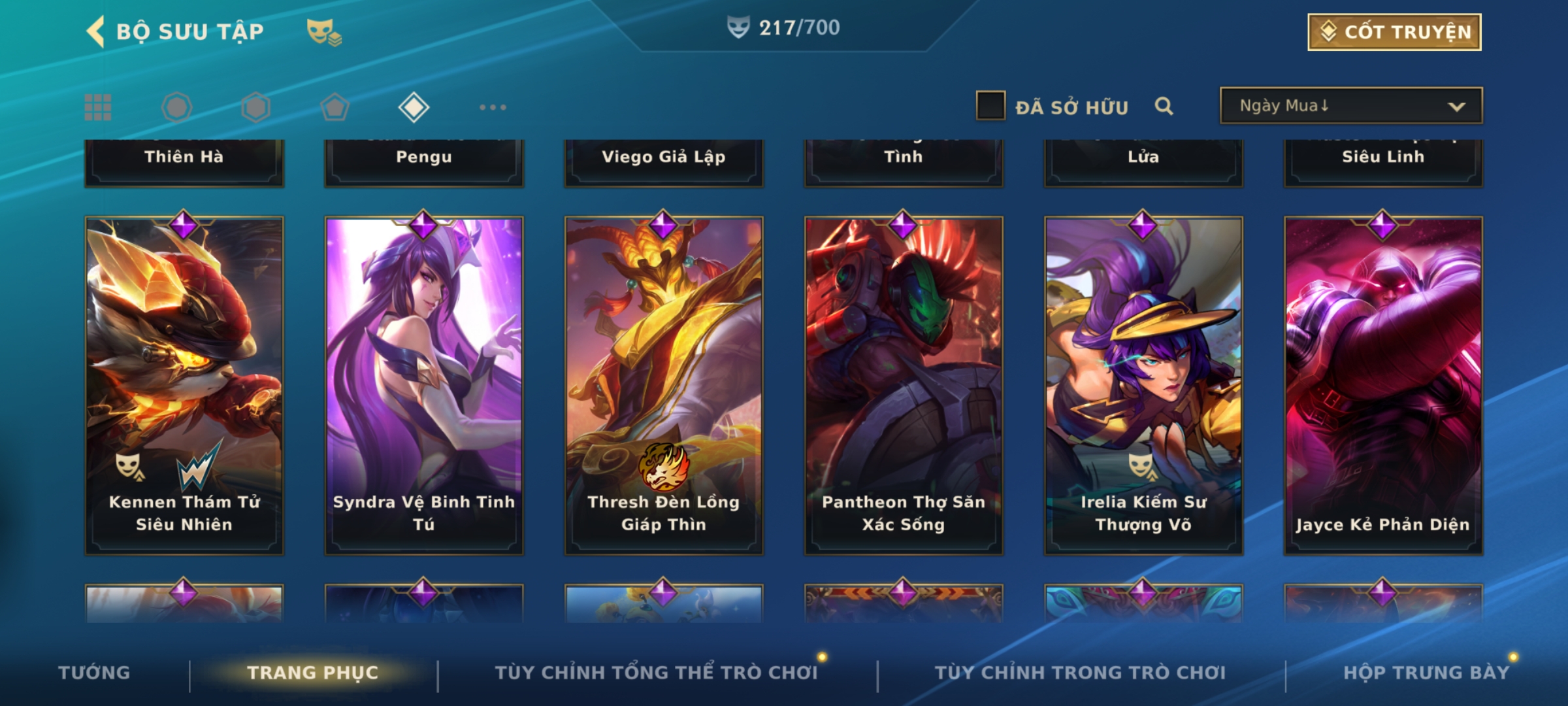Select the all-skins grid filter icon
1568x706 pixels.
[x=98, y=107]
